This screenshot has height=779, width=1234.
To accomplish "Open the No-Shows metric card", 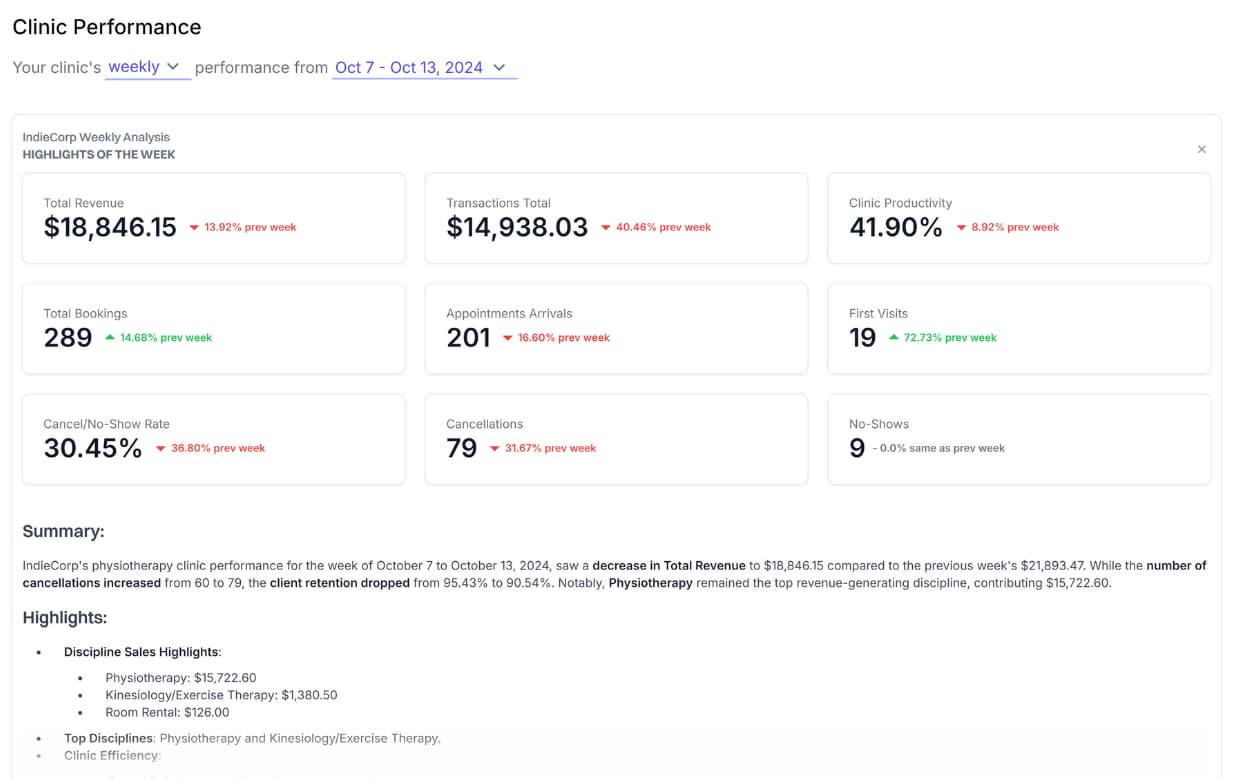I will (1018, 439).
